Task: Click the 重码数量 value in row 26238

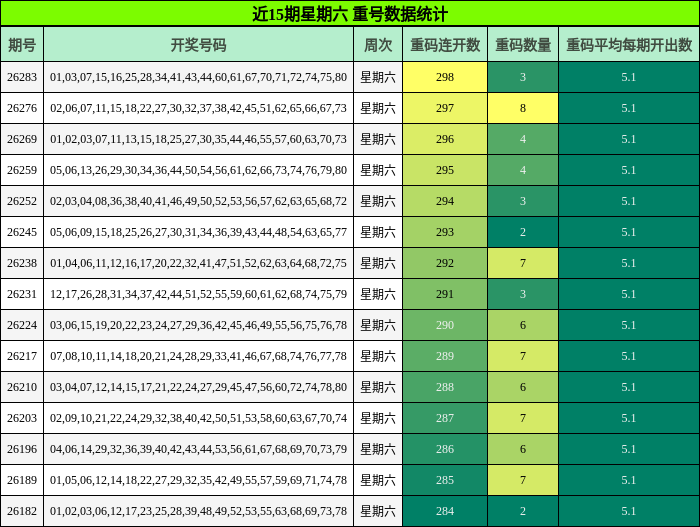Action: tap(523, 263)
